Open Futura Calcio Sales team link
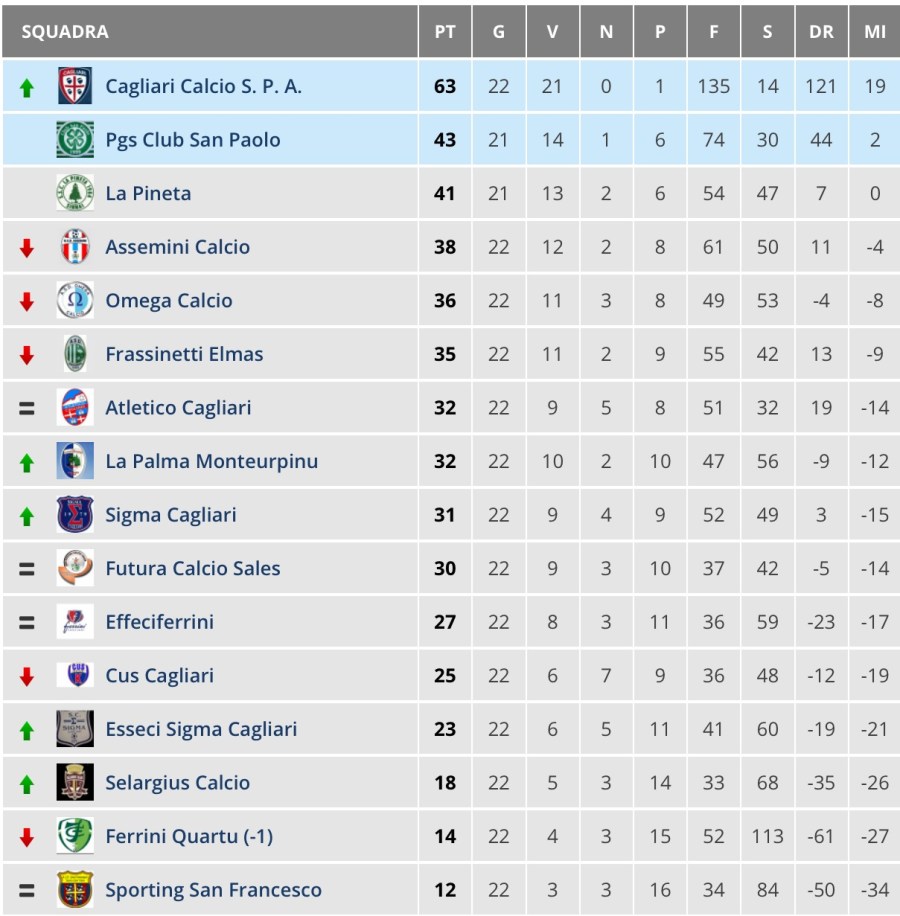Image resolution: width=900 pixels, height=916 pixels. click(x=193, y=568)
